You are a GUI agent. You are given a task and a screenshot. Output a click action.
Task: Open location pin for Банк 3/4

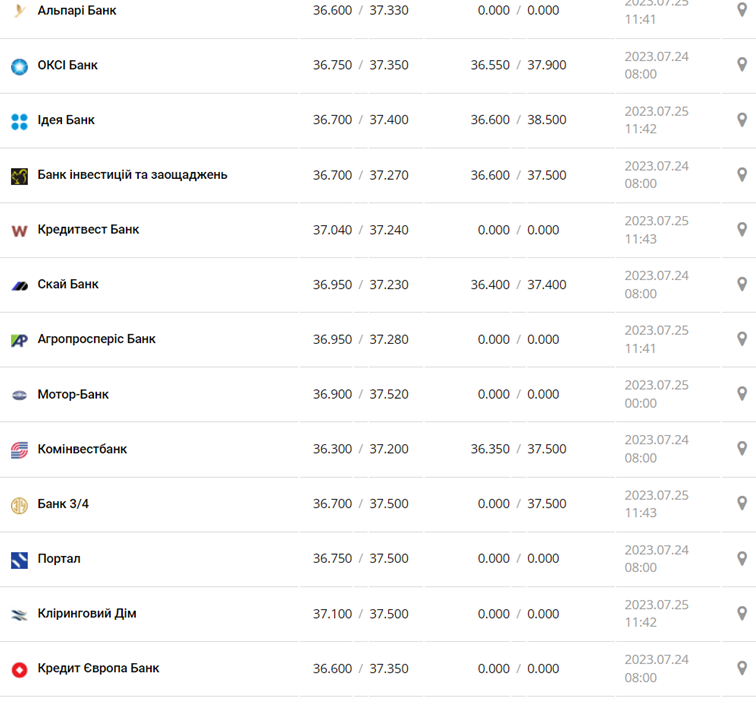[742, 503]
